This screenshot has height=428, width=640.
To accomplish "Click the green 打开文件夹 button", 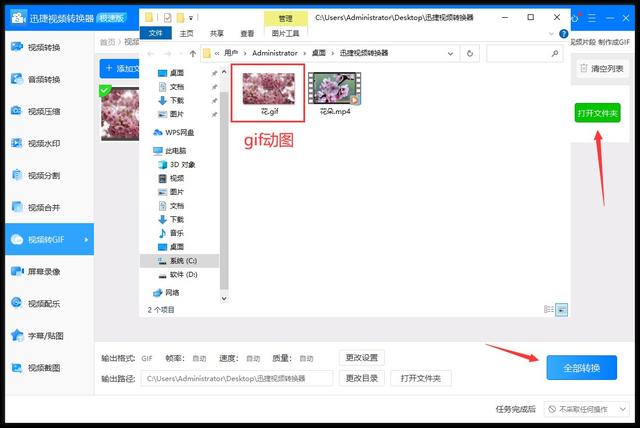I will (x=597, y=114).
